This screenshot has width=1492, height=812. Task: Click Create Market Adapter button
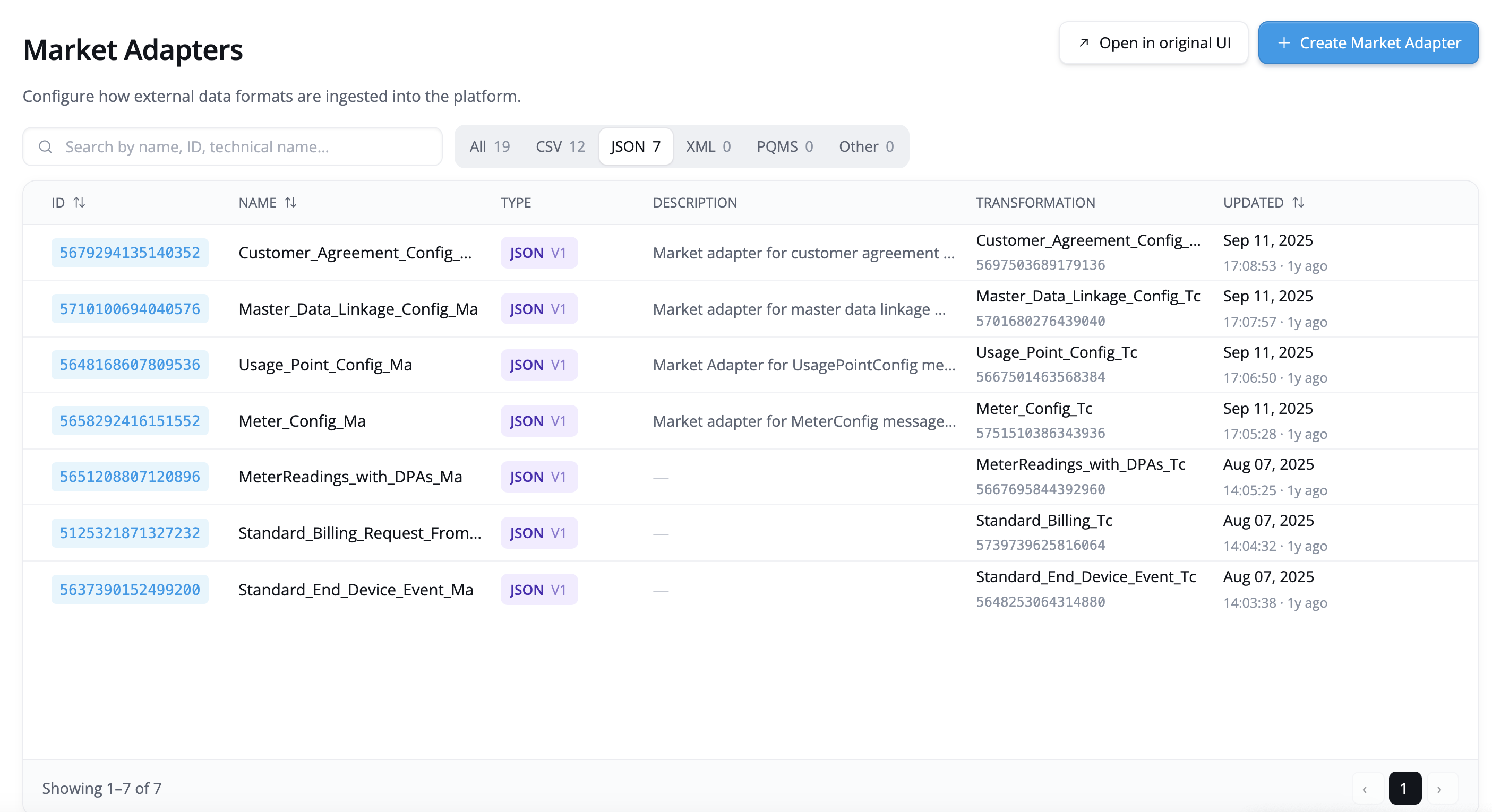pyautogui.click(x=1368, y=43)
